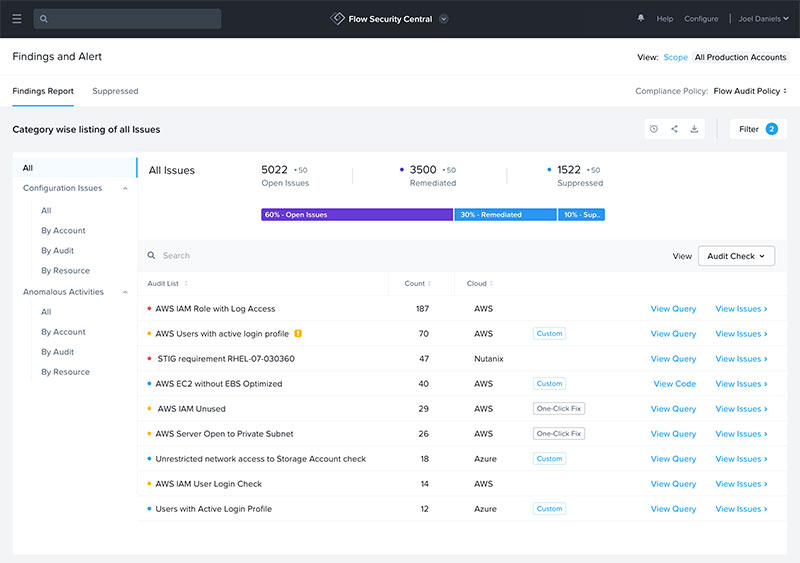Click the warning badge beside AWS Users login profile

pyautogui.click(x=298, y=334)
